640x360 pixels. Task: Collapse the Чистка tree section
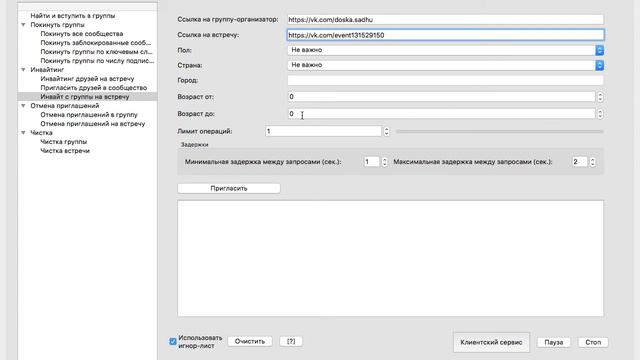[x=23, y=133]
